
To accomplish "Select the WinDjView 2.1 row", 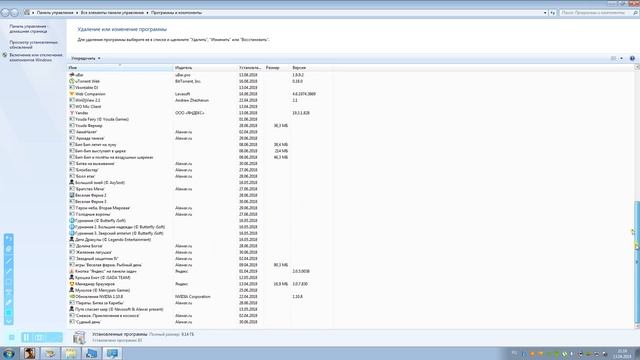I will point(200,100).
